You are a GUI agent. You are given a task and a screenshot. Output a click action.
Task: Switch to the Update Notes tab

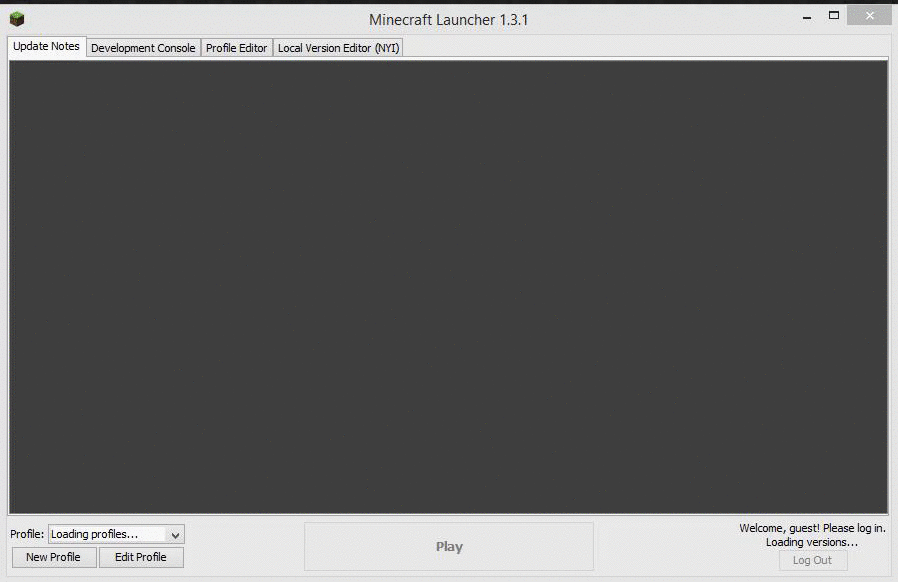pos(46,46)
